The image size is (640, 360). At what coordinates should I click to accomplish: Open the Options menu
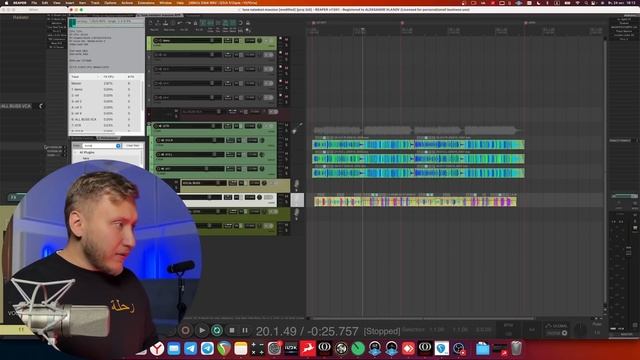pyautogui.click(x=110, y=2)
